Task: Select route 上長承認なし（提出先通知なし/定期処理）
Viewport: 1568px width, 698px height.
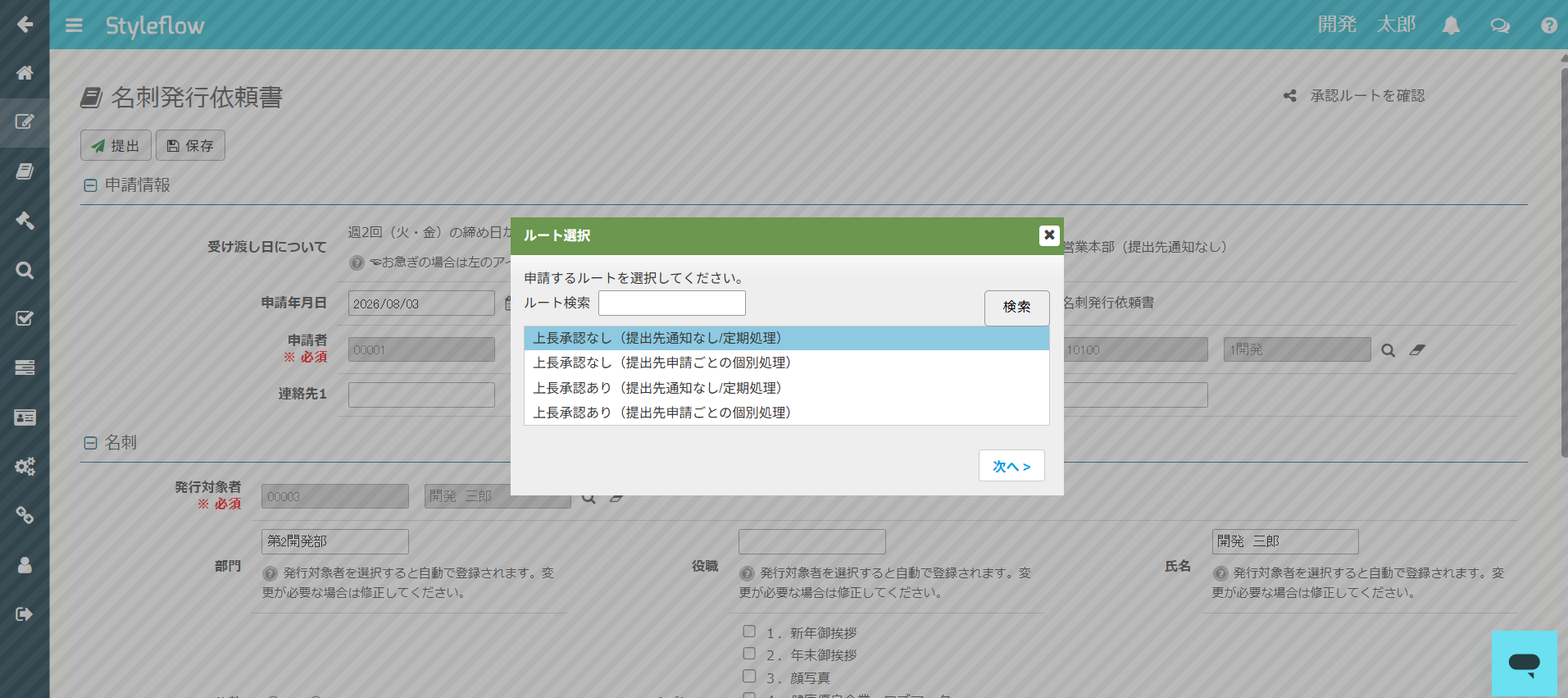Action: [x=787, y=338]
